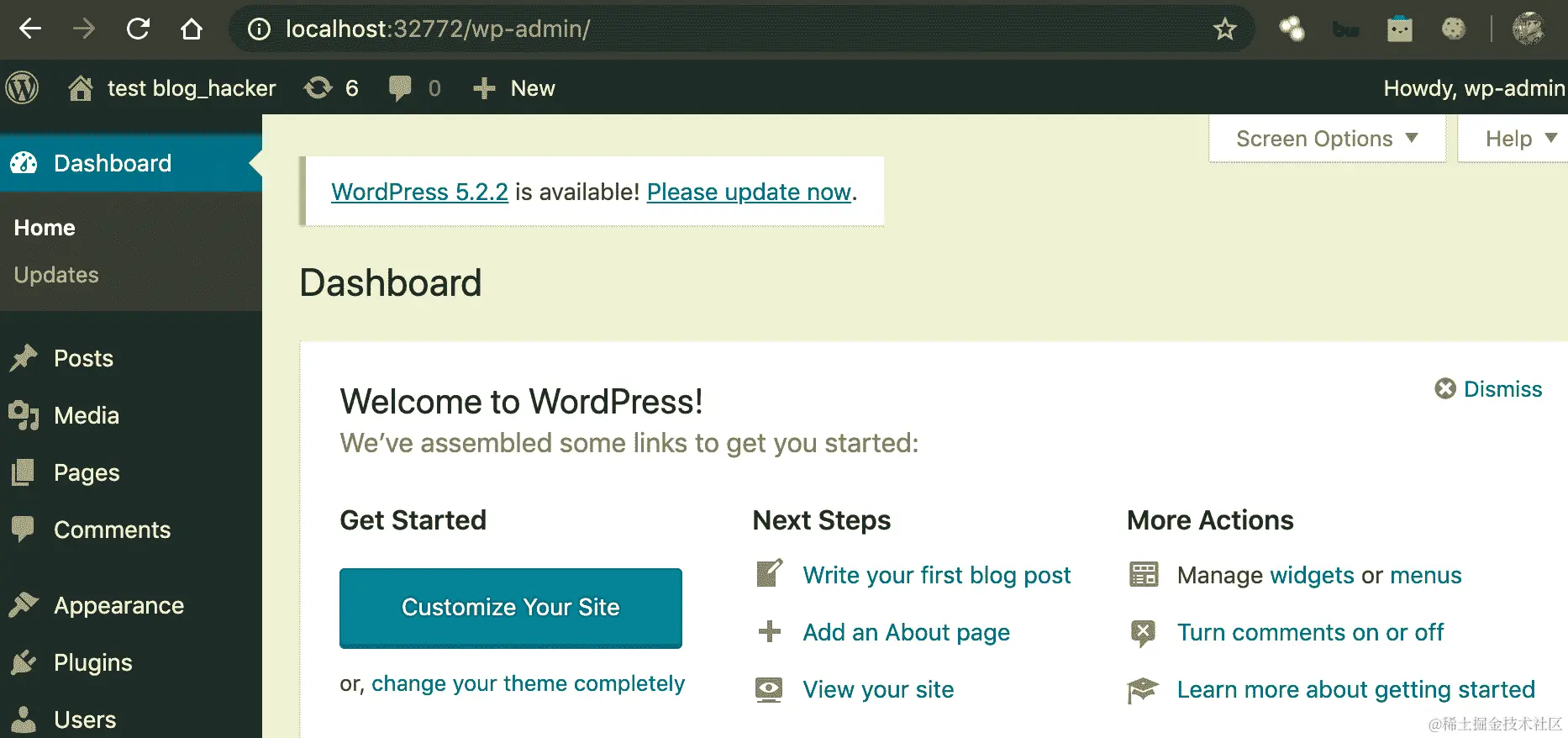The height and width of the screenshot is (738, 1568).
Task: Open the first browser extension icon
Action: [x=1292, y=29]
